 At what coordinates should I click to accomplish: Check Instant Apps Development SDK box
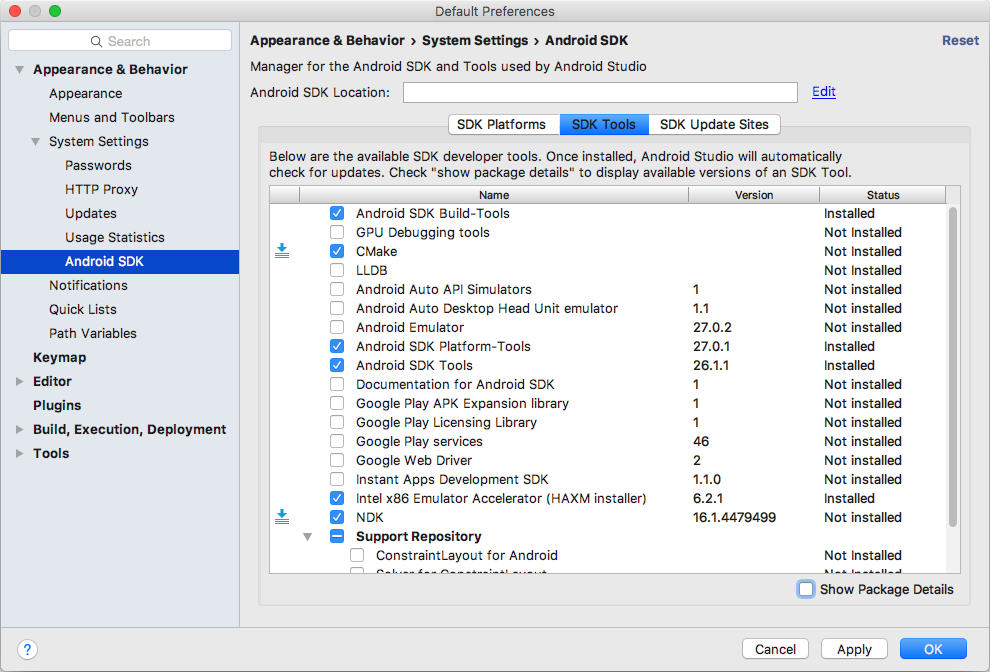pos(337,479)
